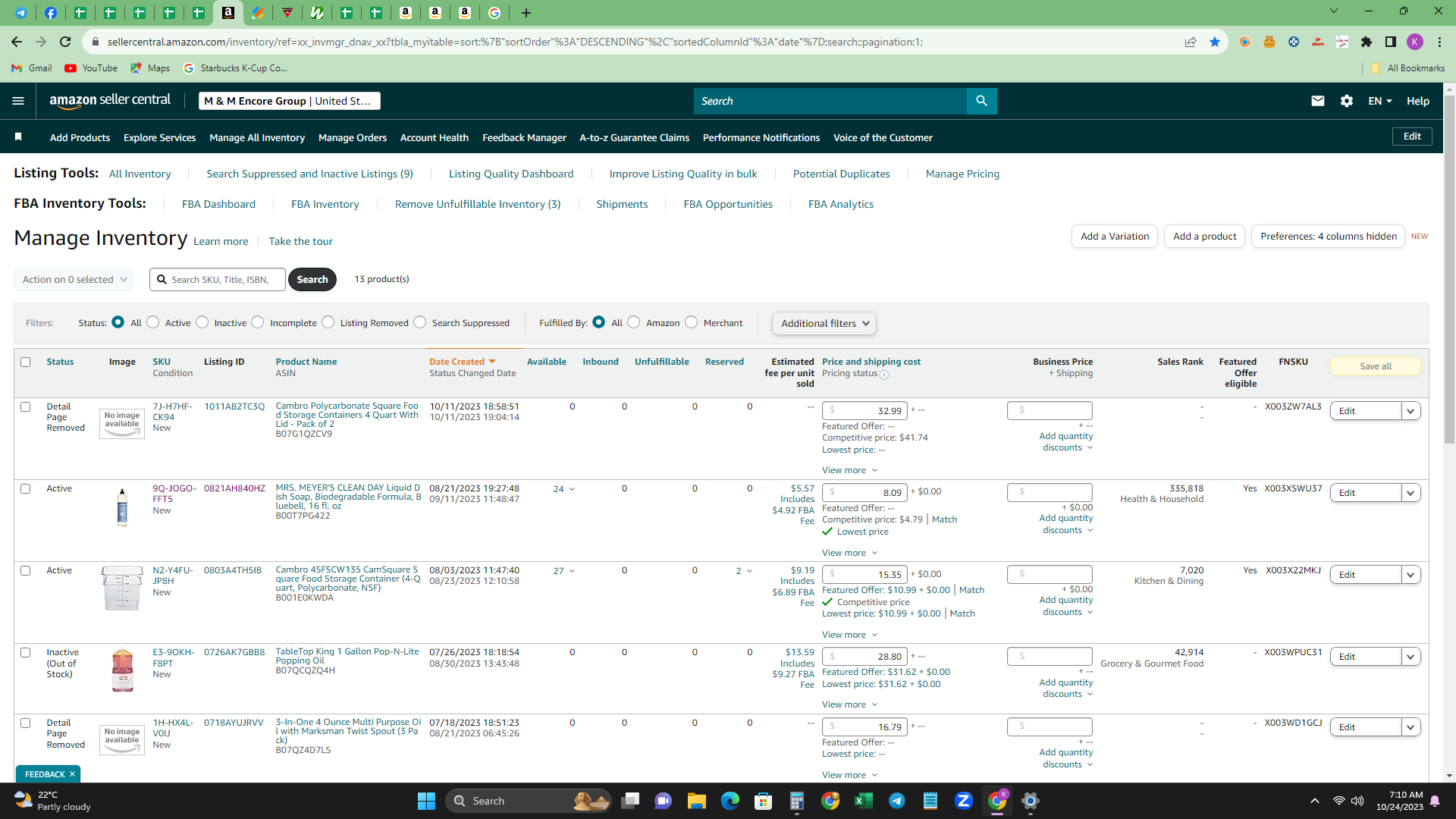Open the Windows Start menu

point(426,801)
